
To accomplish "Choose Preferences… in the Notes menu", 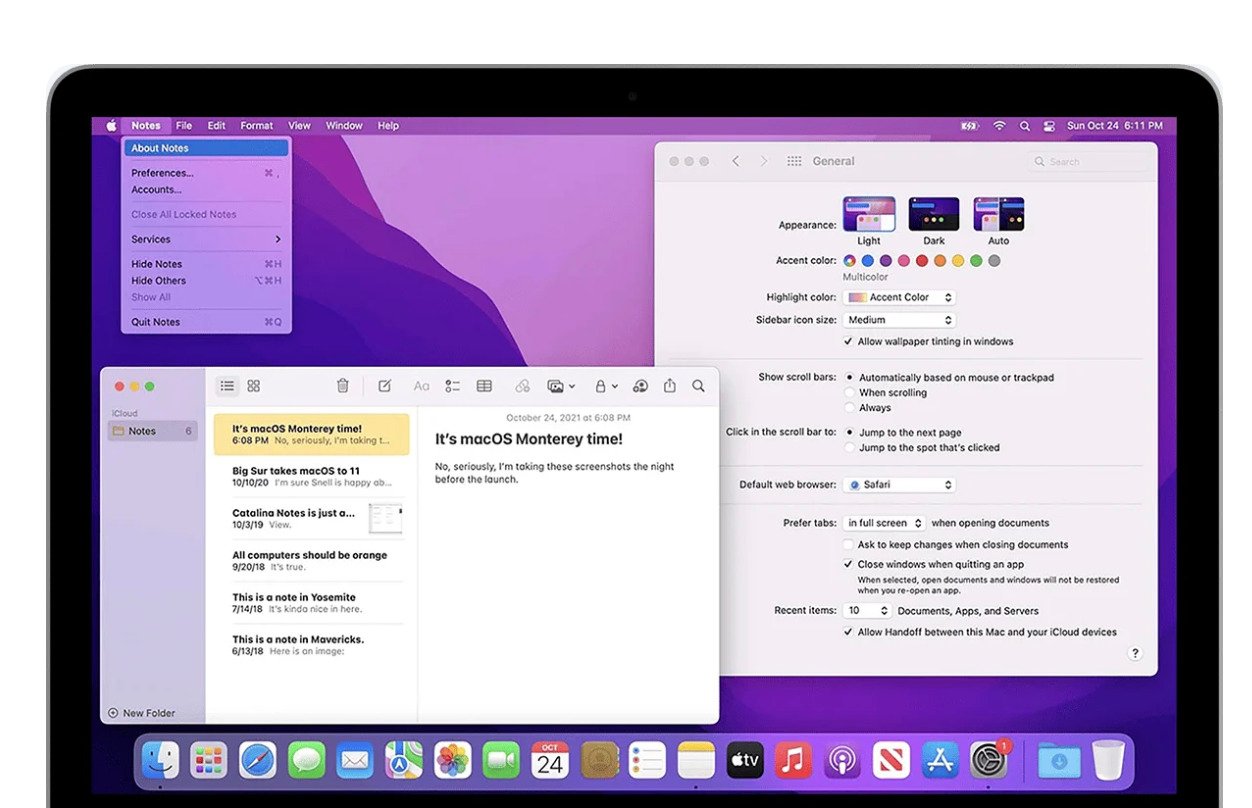I will pyautogui.click(x=206, y=173).
